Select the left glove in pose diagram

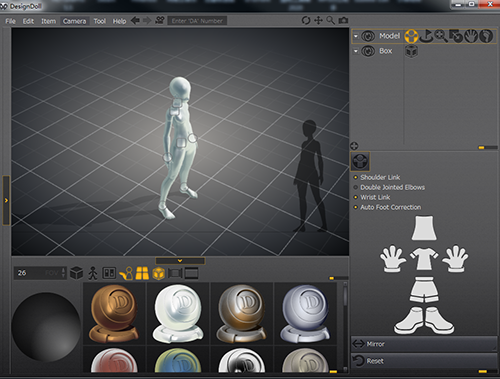393,259
